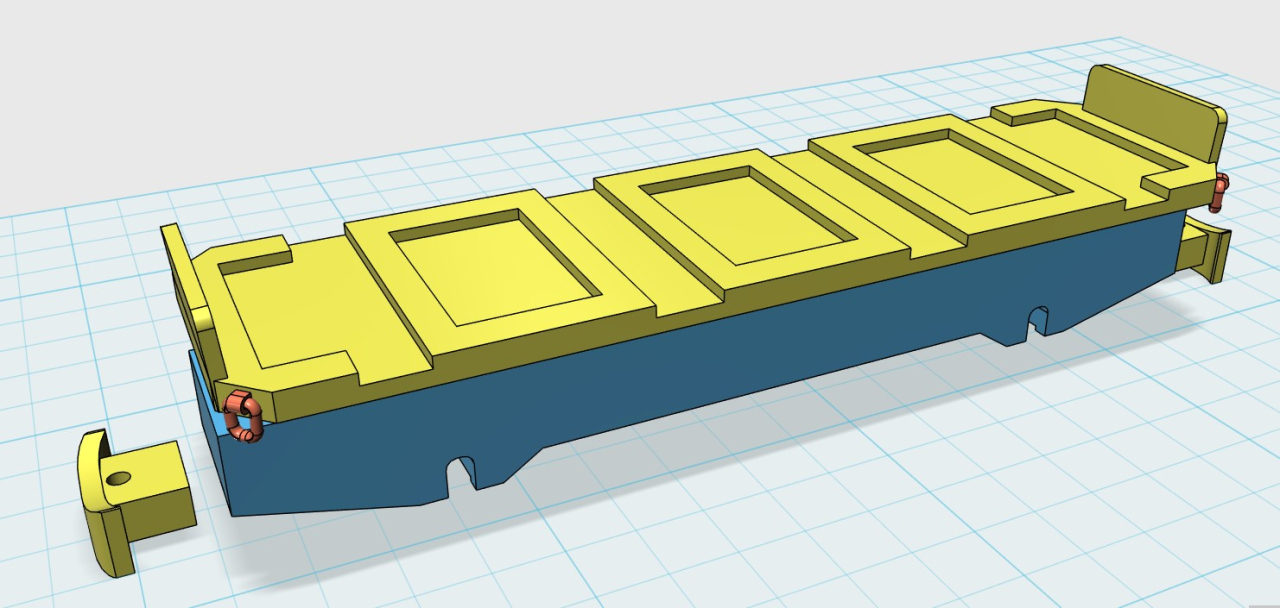Select the orange ring at the near corner
1280x608 pixels.
[x=243, y=416]
